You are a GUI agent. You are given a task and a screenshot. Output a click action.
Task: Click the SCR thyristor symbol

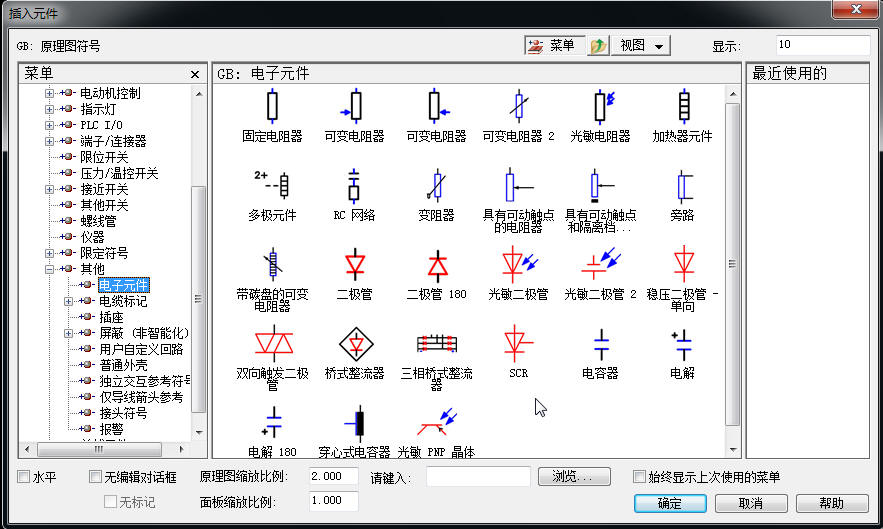coord(517,345)
